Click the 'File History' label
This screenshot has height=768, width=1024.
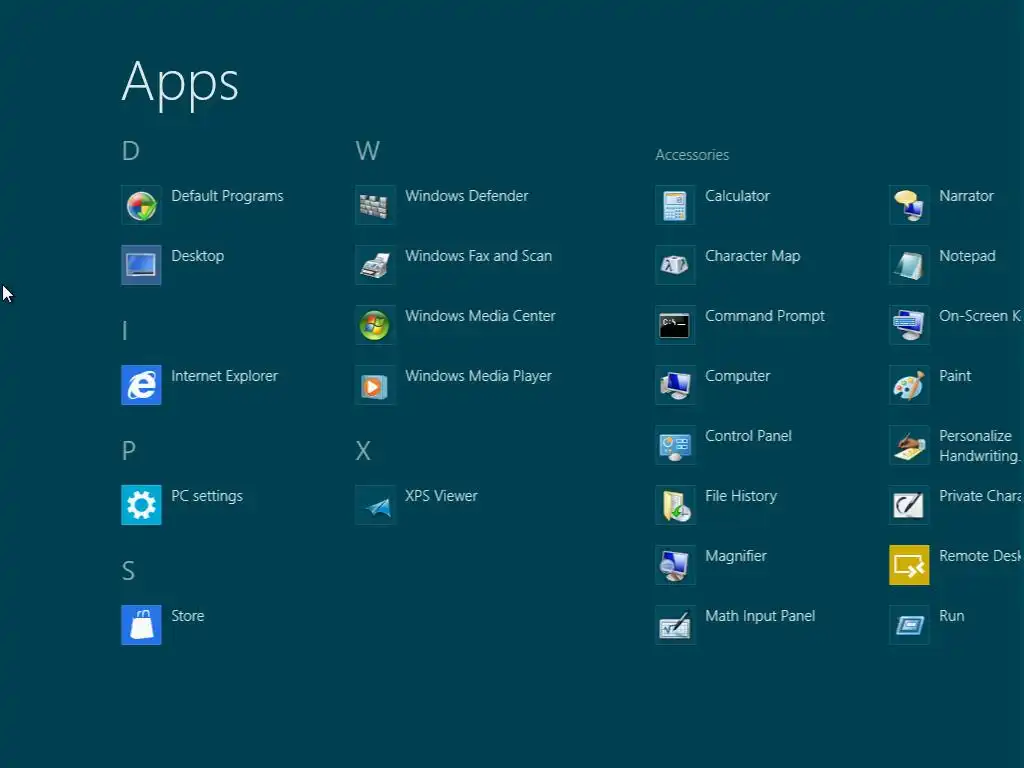(741, 496)
